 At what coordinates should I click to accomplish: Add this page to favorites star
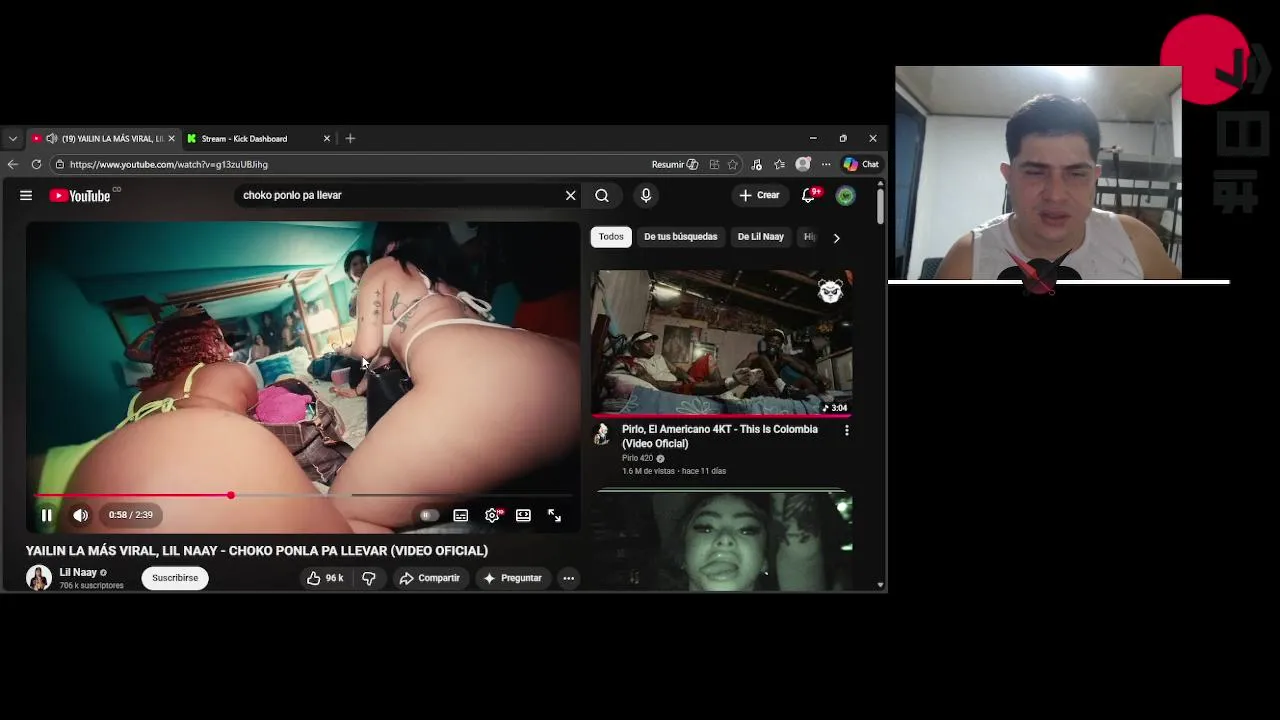733,164
